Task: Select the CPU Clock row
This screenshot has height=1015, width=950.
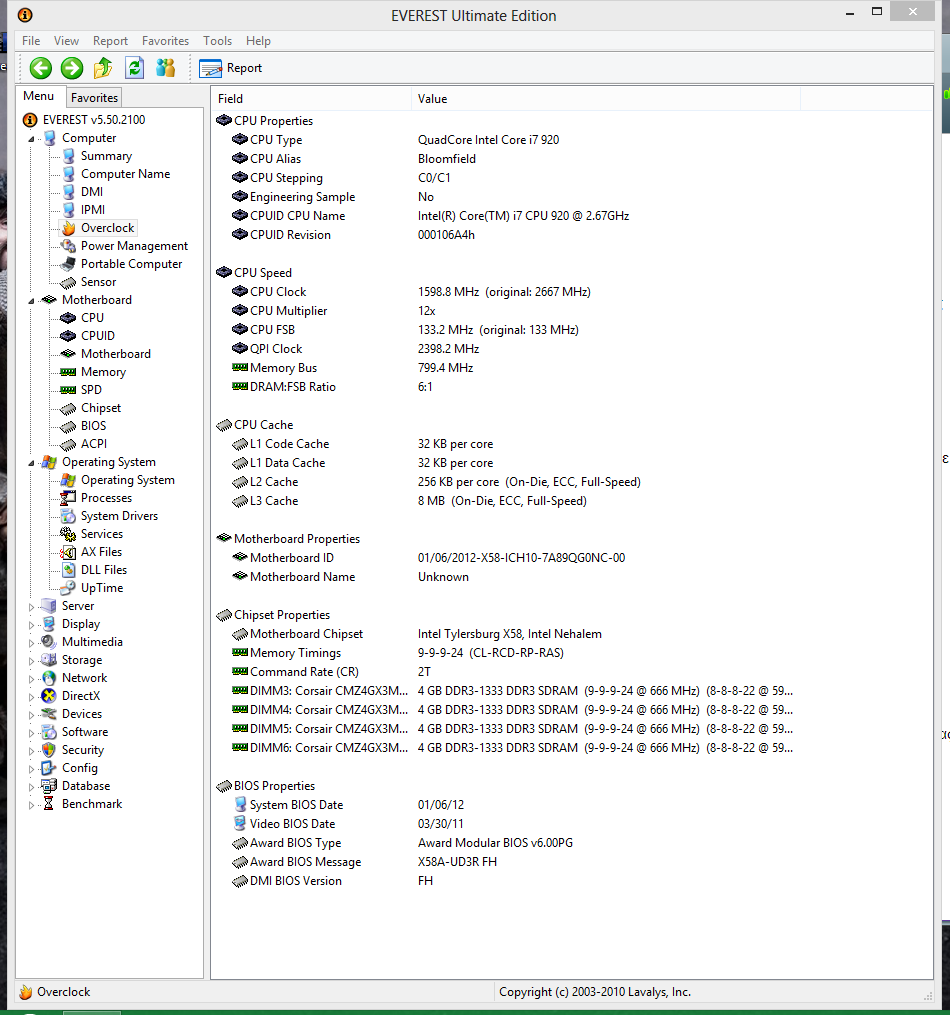Action: [507, 292]
